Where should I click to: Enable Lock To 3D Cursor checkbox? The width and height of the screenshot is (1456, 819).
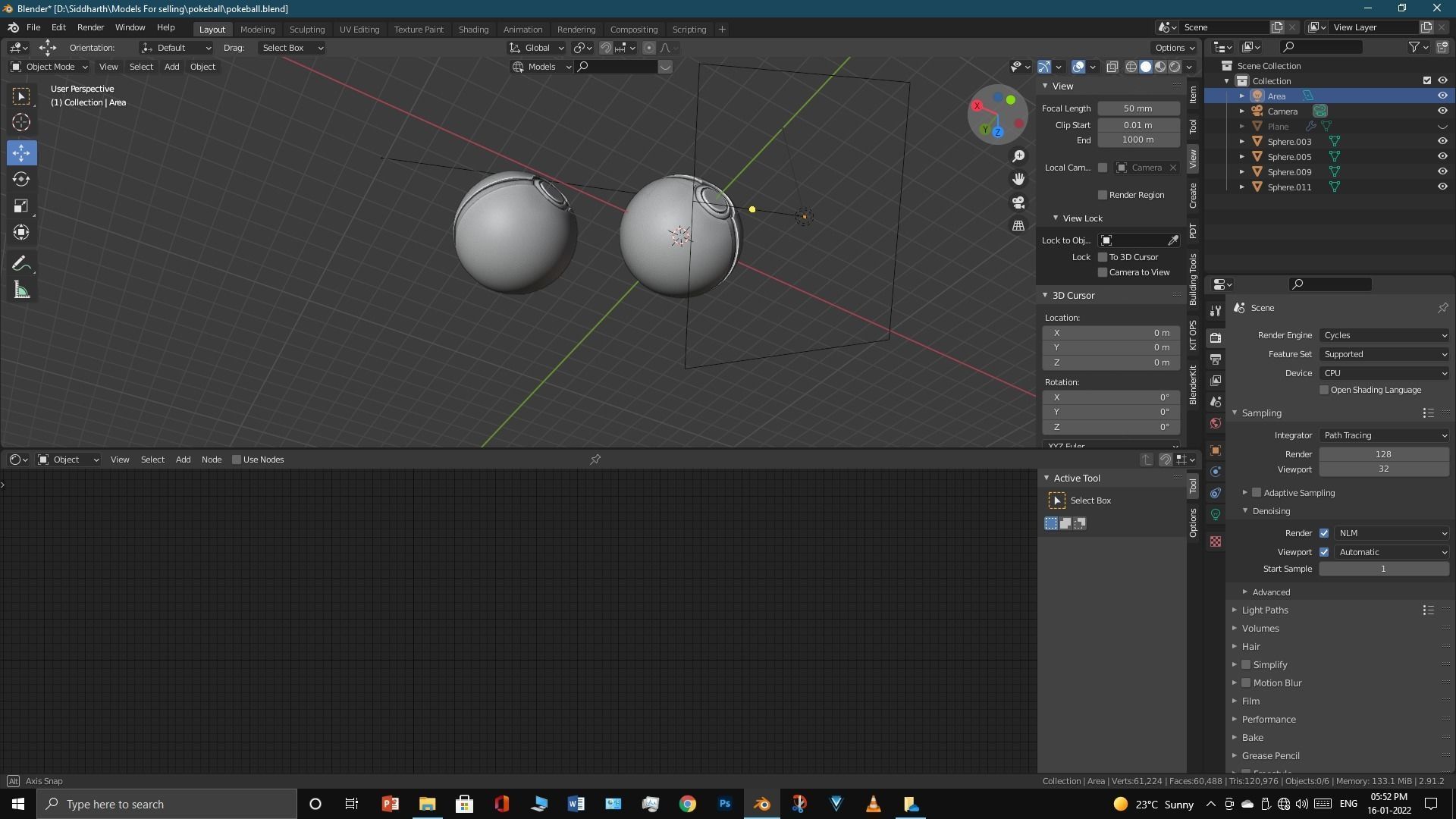click(1103, 257)
